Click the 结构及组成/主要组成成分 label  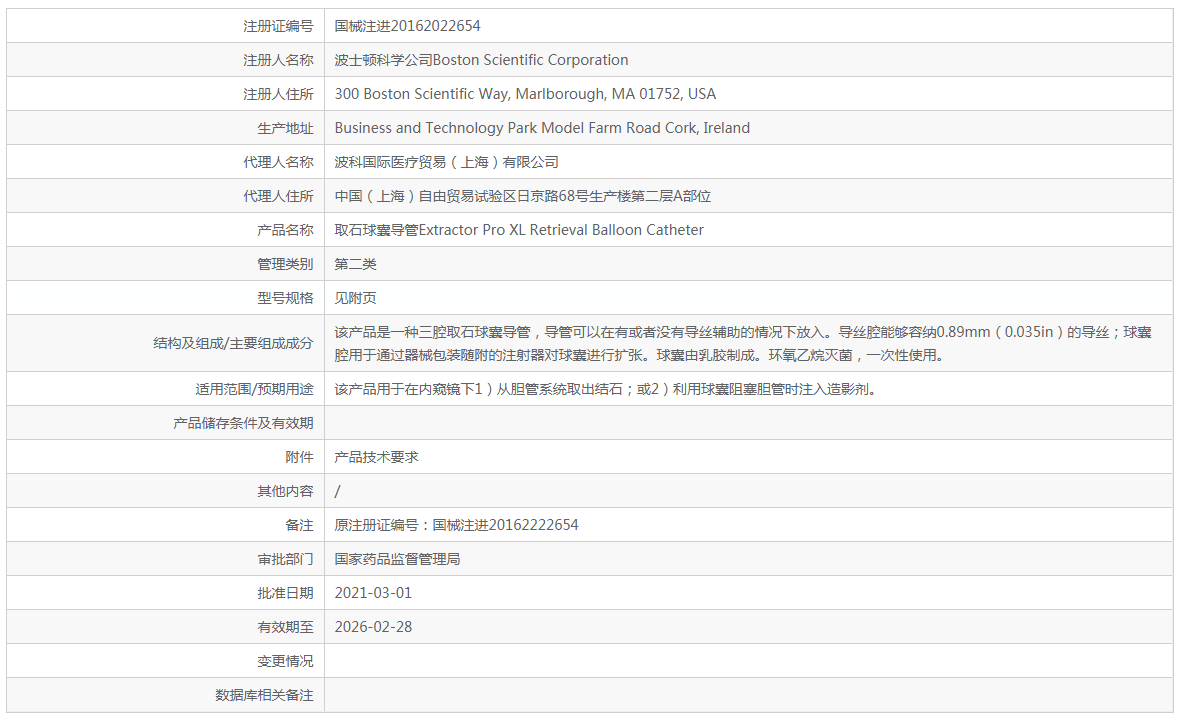tap(234, 343)
